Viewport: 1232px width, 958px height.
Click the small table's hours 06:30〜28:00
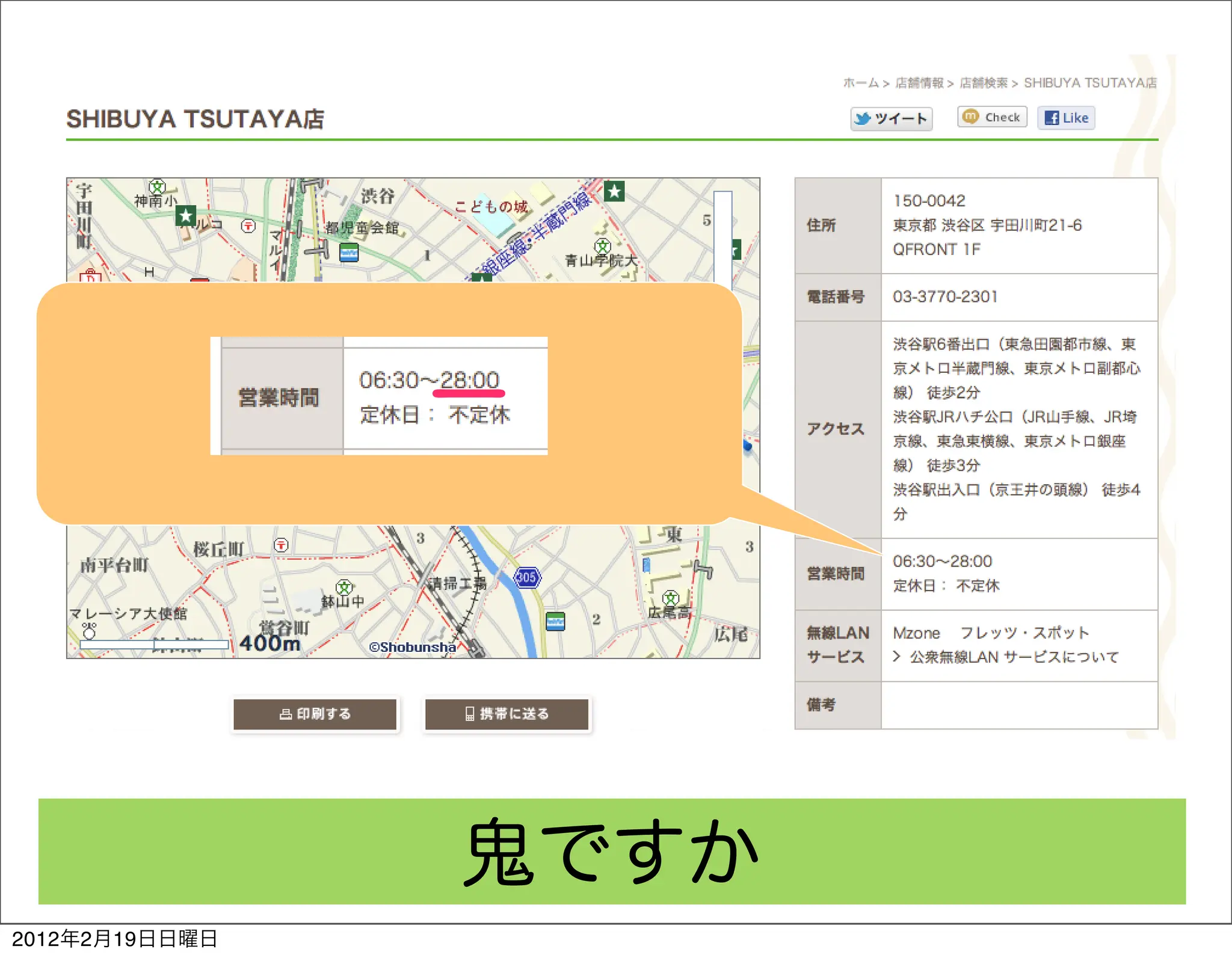point(942,561)
